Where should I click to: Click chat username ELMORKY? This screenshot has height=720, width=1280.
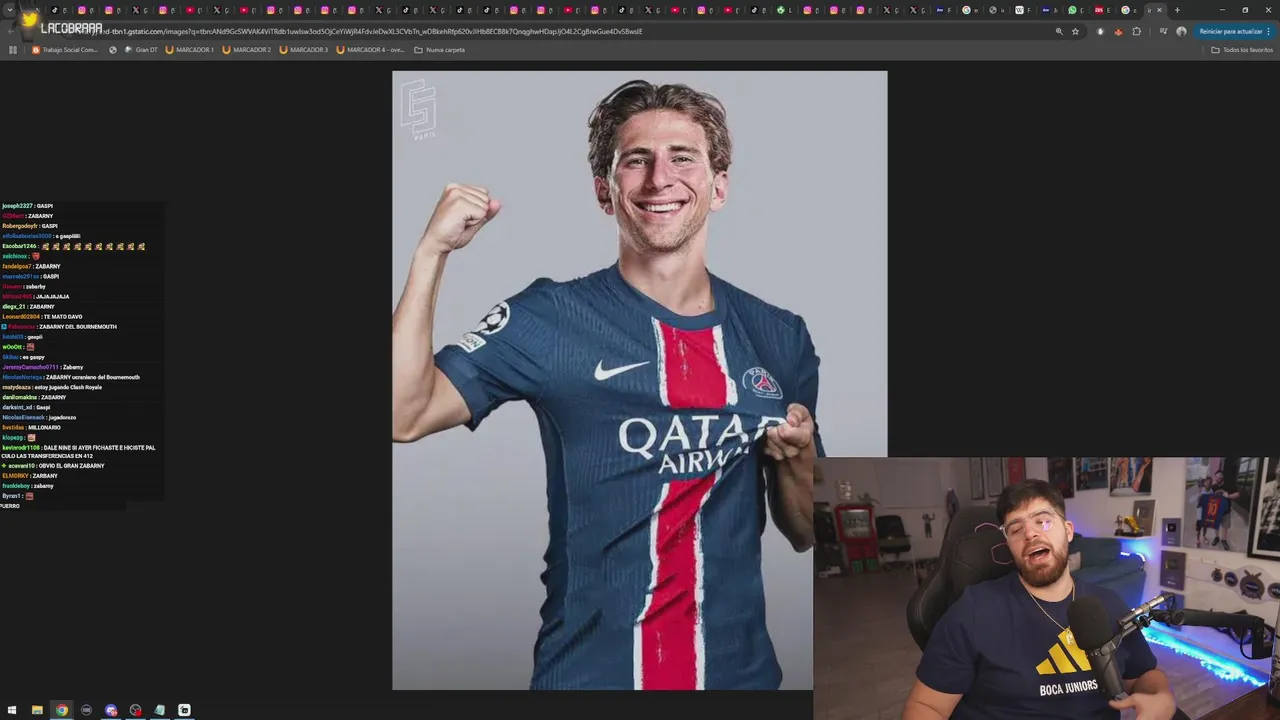(15, 476)
